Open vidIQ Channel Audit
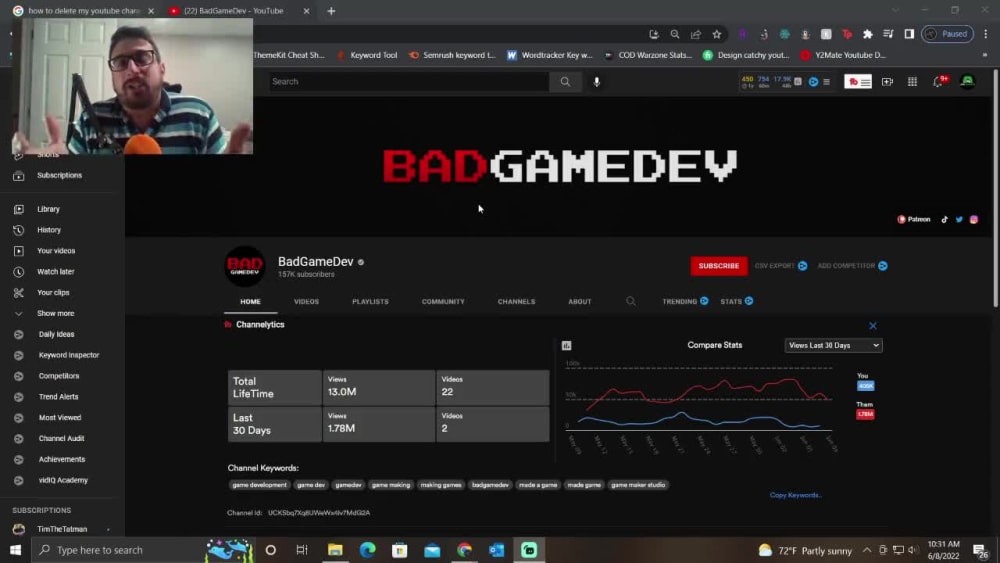The image size is (1000, 563). tap(62, 439)
